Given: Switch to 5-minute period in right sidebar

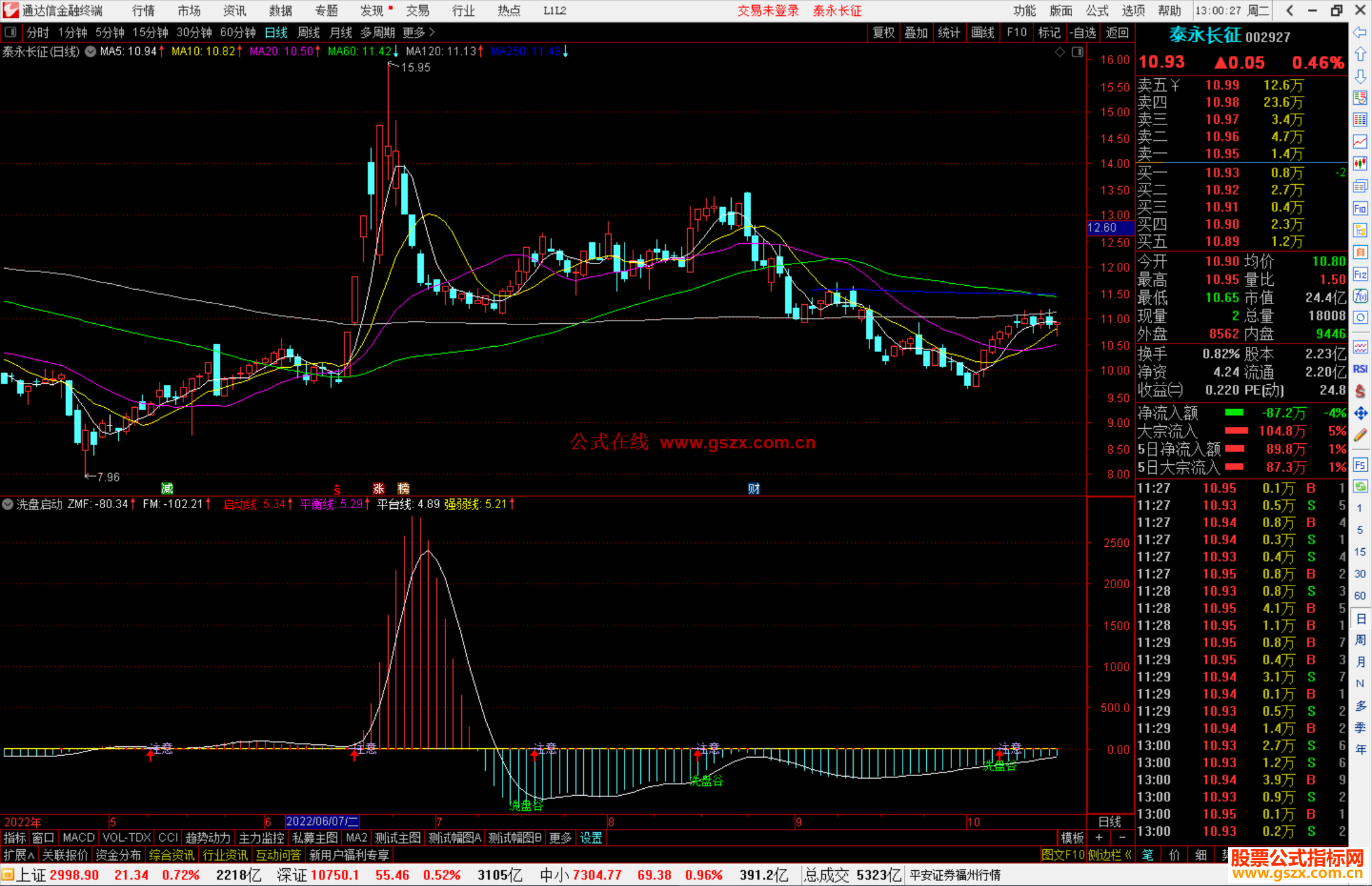Looking at the screenshot, I should click(x=1360, y=530).
